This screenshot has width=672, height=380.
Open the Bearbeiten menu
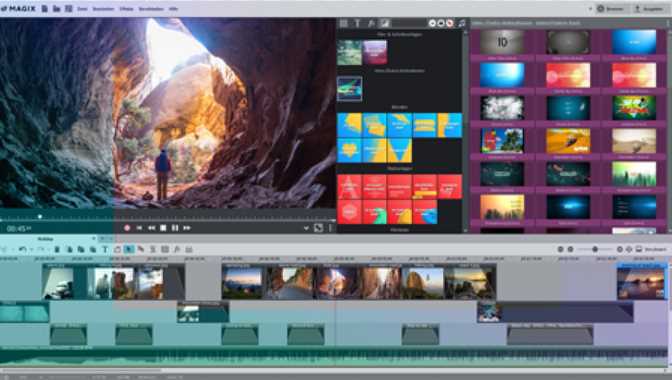[104, 9]
